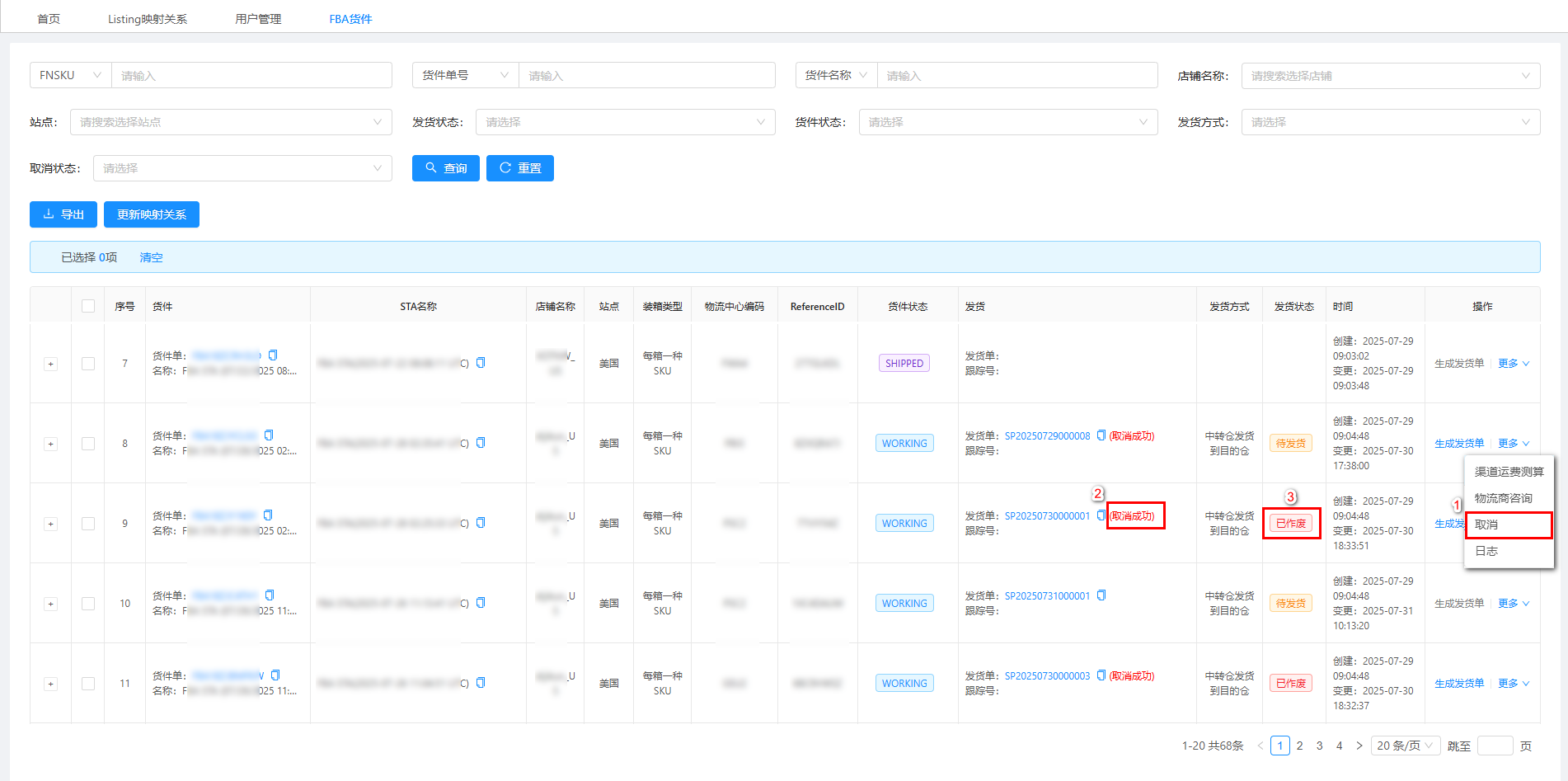
Task: Copy the shipment ID in row 11
Action: pyautogui.click(x=275, y=675)
